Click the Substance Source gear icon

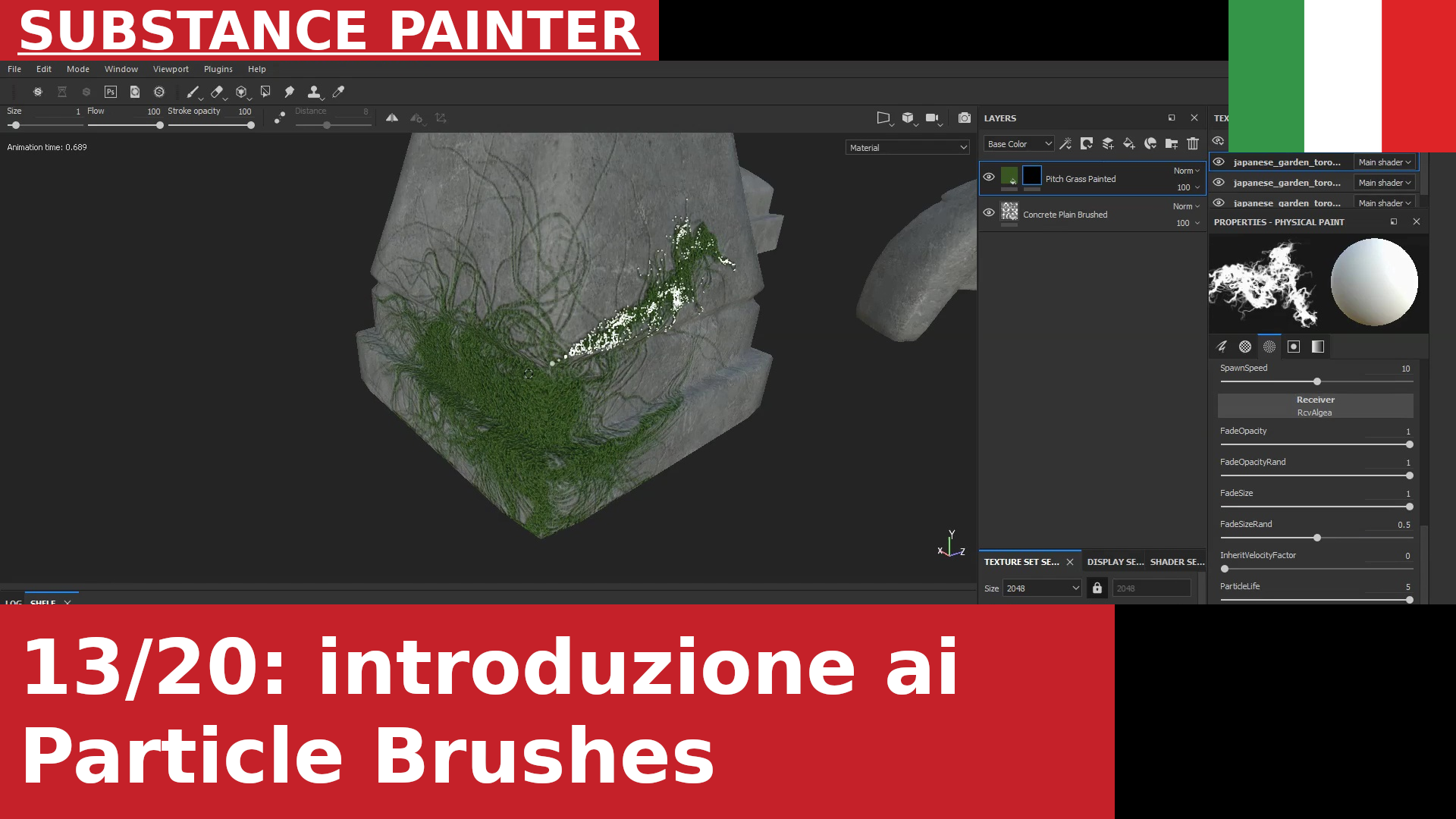click(159, 92)
